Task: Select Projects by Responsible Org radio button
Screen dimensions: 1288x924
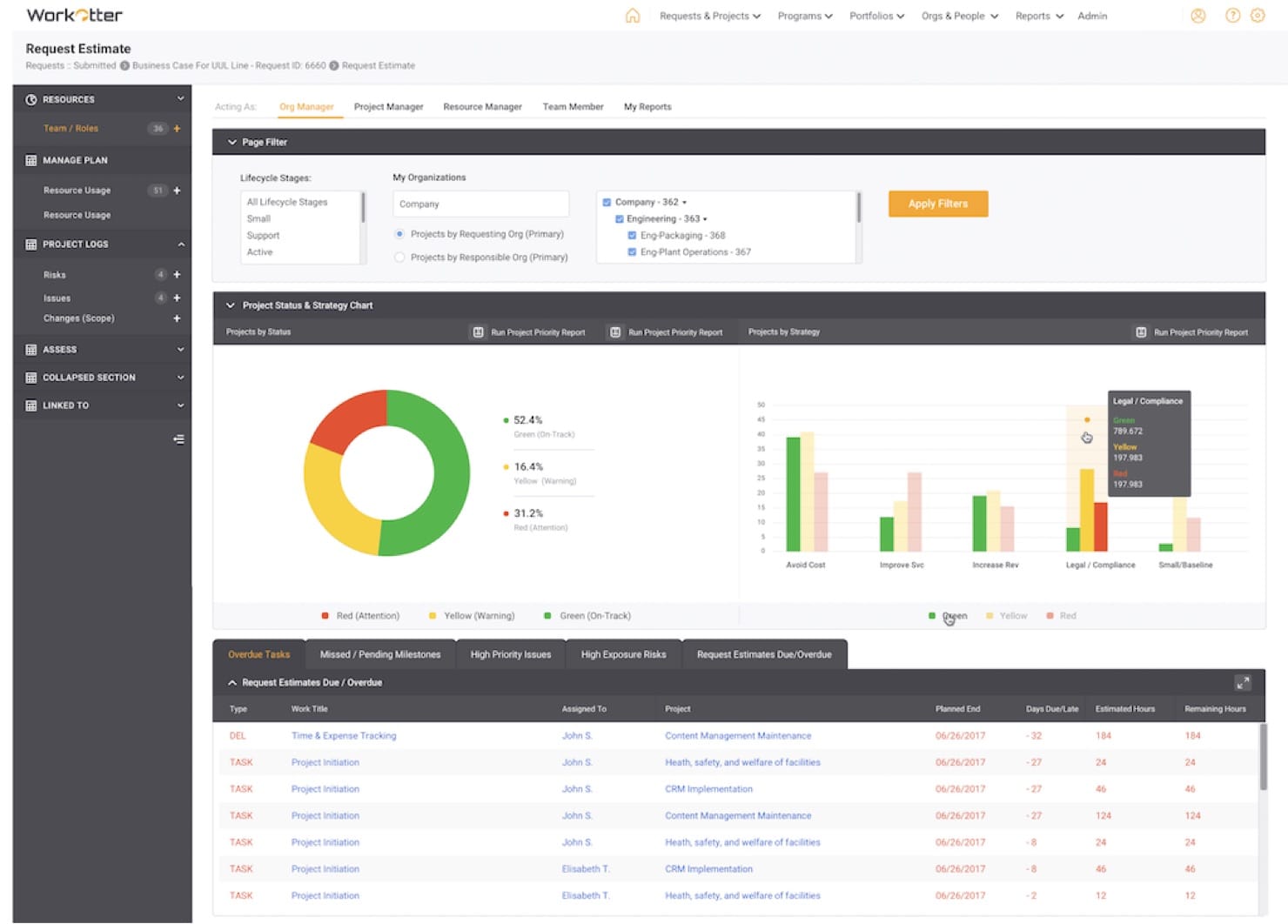Action: coord(399,258)
